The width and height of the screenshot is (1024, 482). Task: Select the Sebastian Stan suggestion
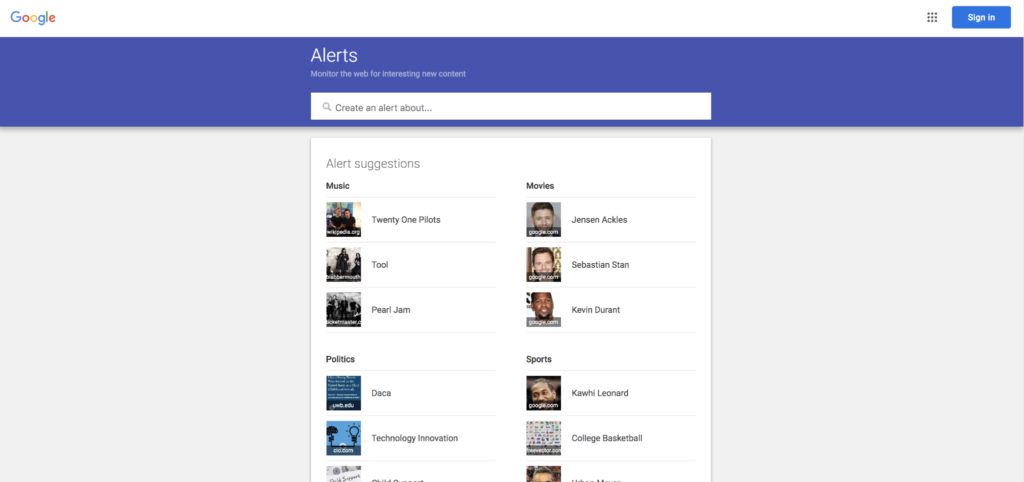[611, 265]
